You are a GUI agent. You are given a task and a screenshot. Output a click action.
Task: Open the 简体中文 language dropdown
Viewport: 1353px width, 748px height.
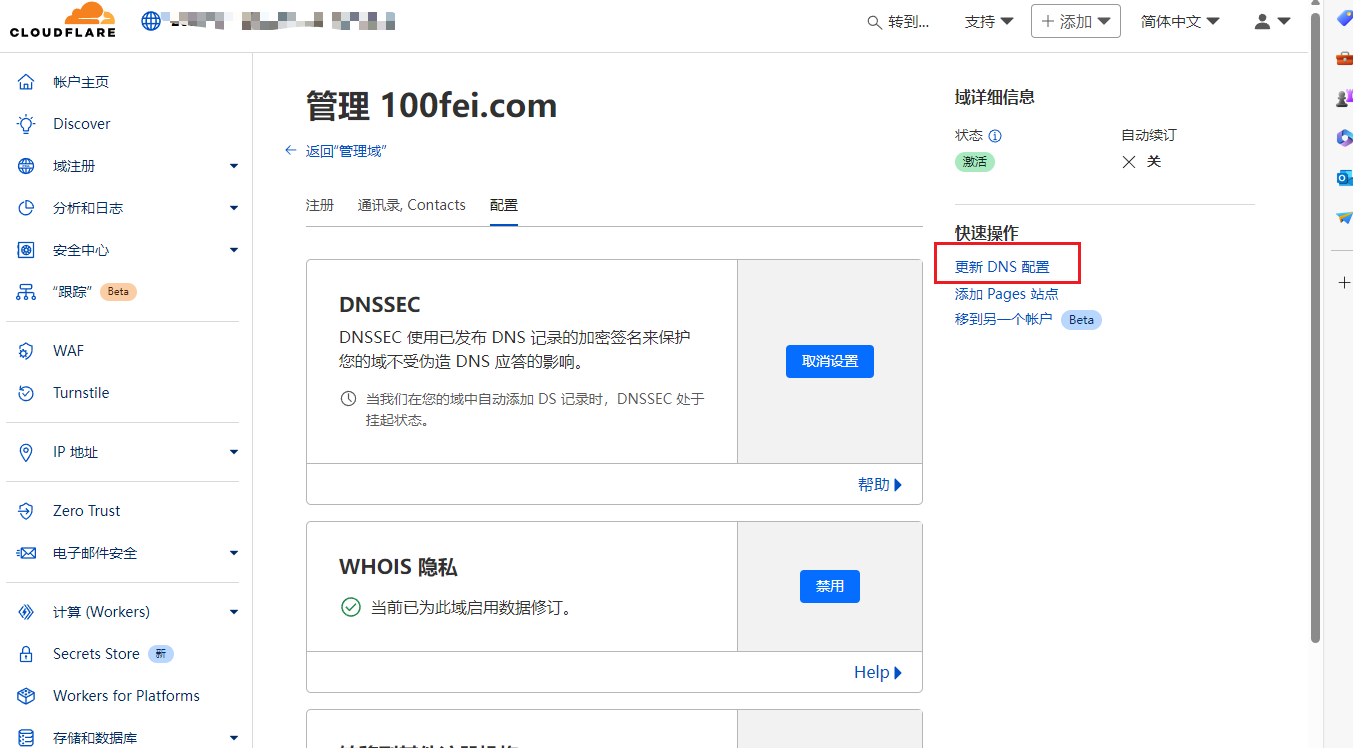click(x=1180, y=21)
